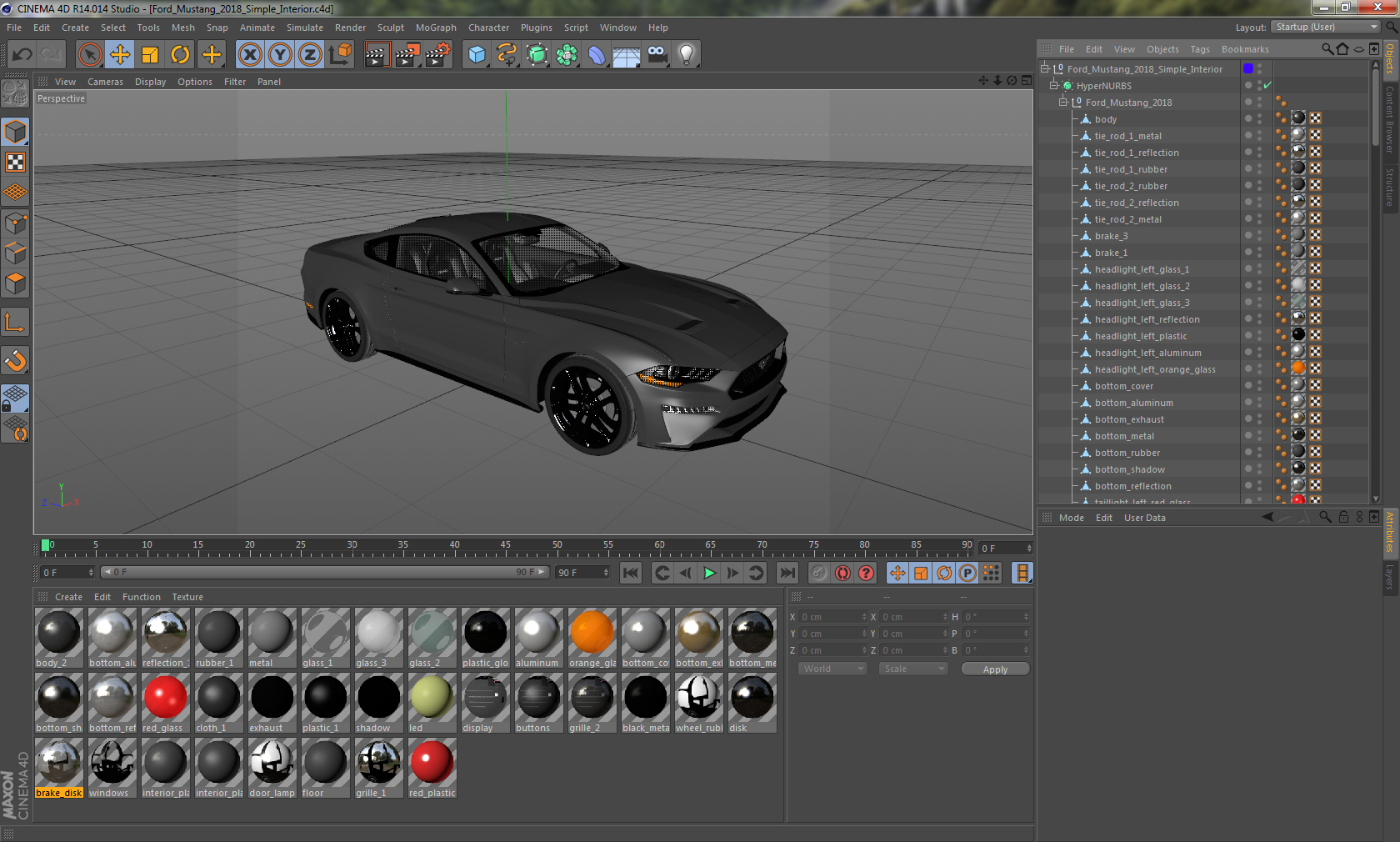Add a light object with the bulb icon
The height and width of the screenshot is (842, 1400).
coord(687,55)
